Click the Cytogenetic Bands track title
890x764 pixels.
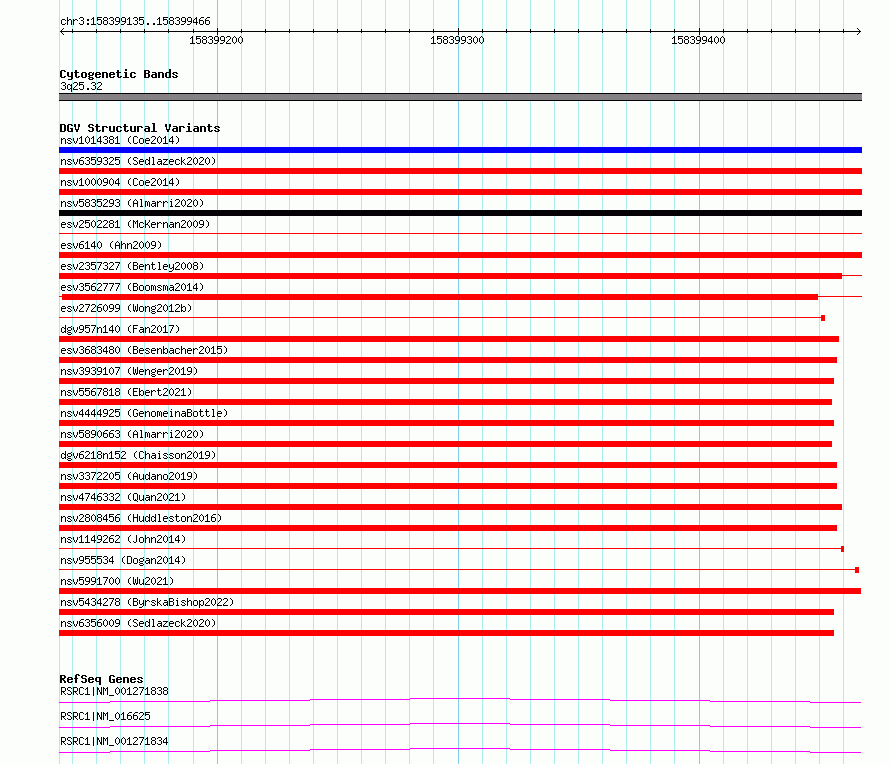pos(119,74)
